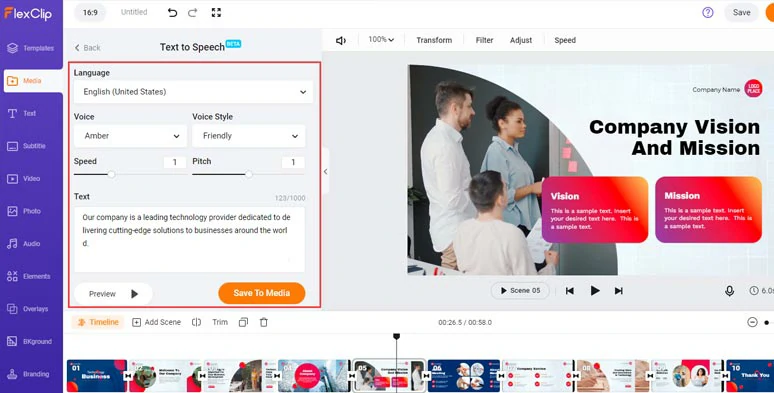Viewport: 774px width, 393px height.
Task: Click the FlexClip logo
Action: (28, 13)
